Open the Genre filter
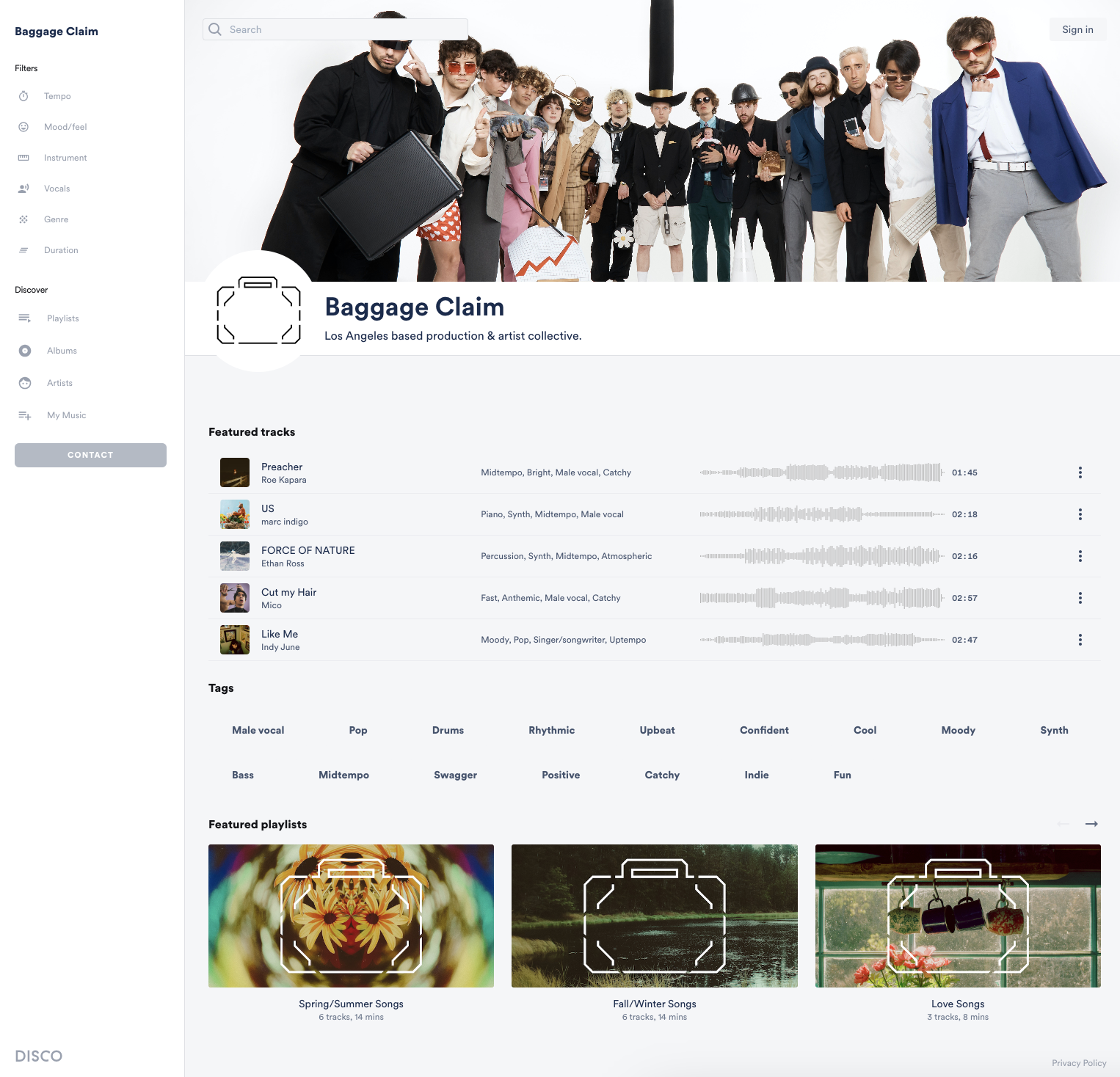 click(57, 219)
